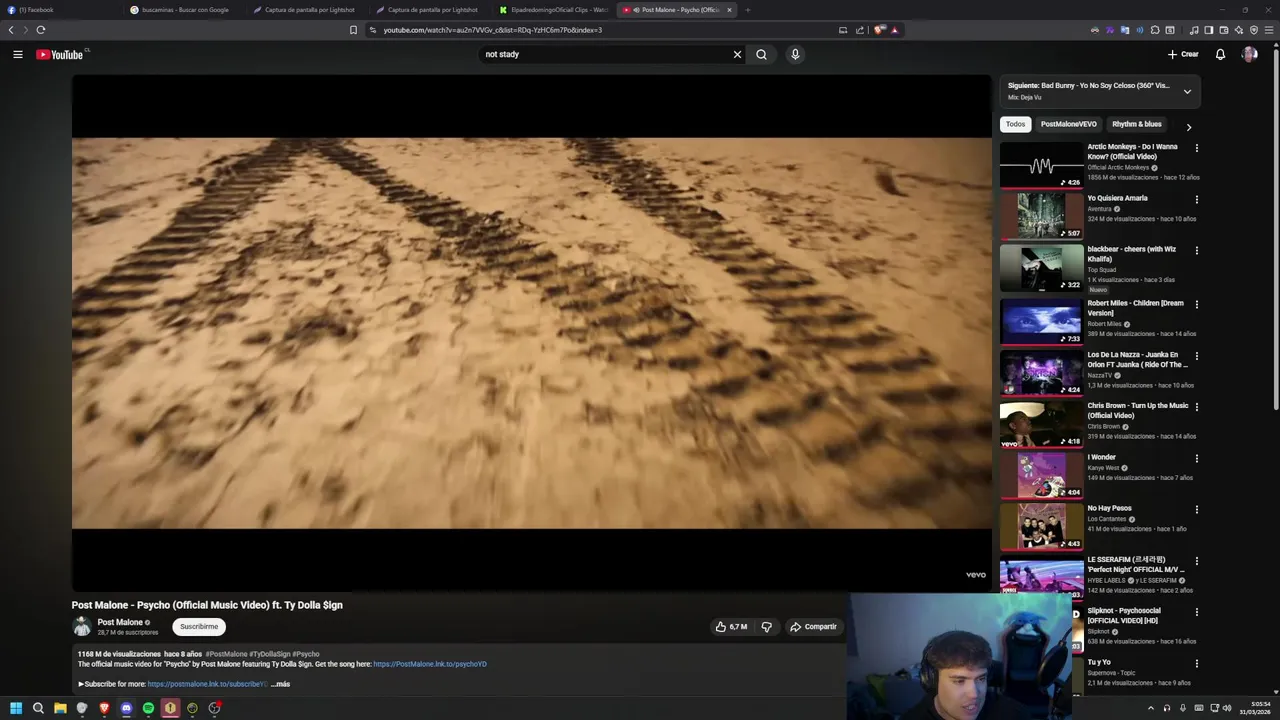Open the Brave Rewards triangle icon
The width and height of the screenshot is (1280, 720).
coord(894,30)
